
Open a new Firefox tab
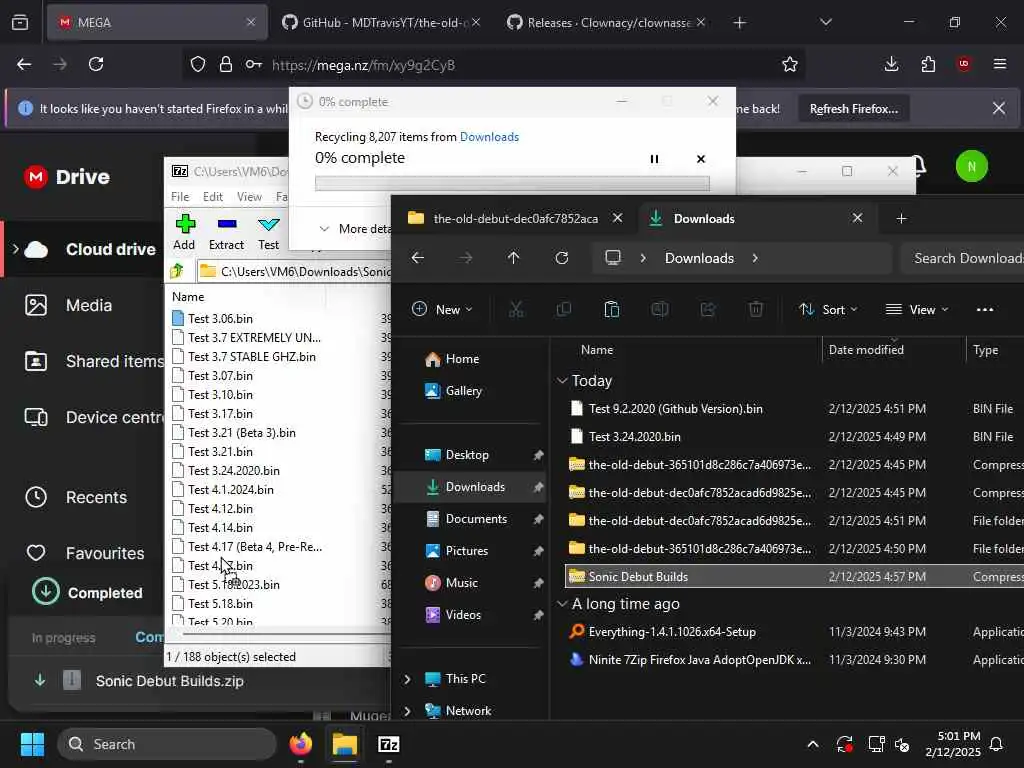[739, 23]
